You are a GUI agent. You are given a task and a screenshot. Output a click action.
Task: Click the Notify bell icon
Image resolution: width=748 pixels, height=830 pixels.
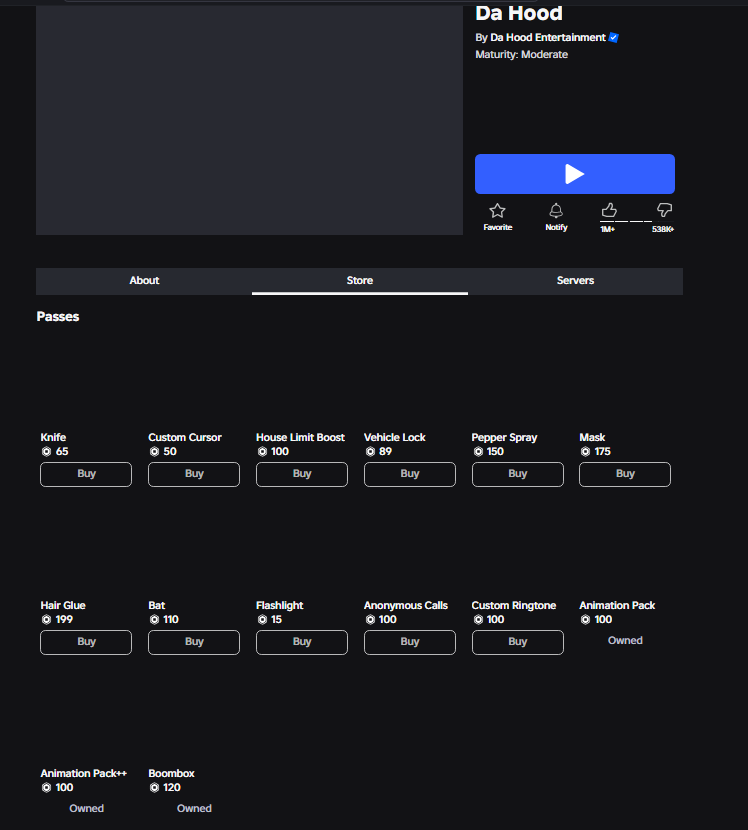coord(556,211)
